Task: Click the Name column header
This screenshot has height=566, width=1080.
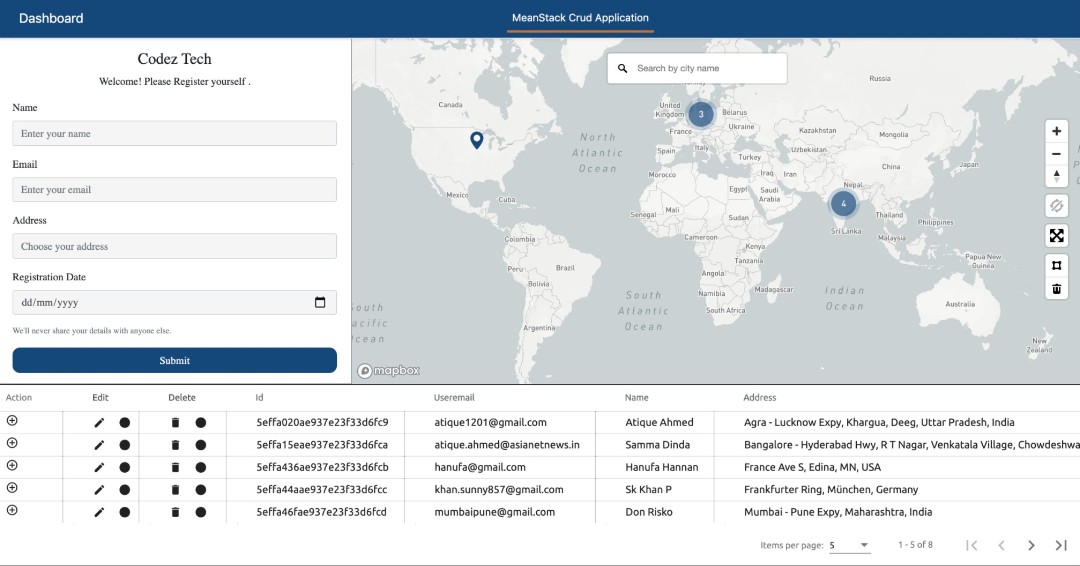Action: (x=636, y=397)
